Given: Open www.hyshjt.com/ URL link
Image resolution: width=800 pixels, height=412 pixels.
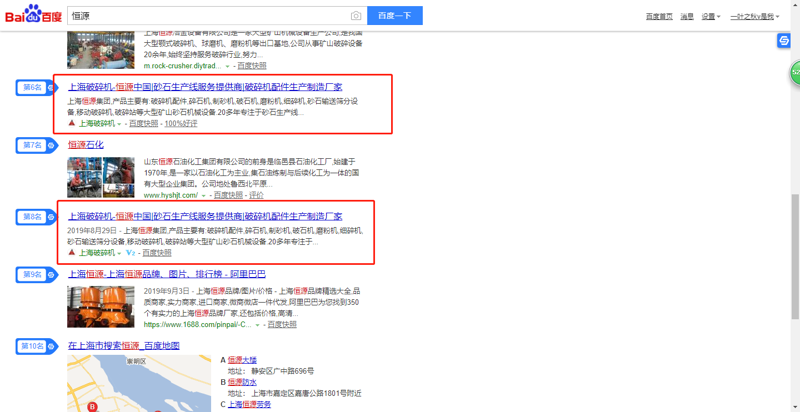Looking at the screenshot, I should (170, 195).
